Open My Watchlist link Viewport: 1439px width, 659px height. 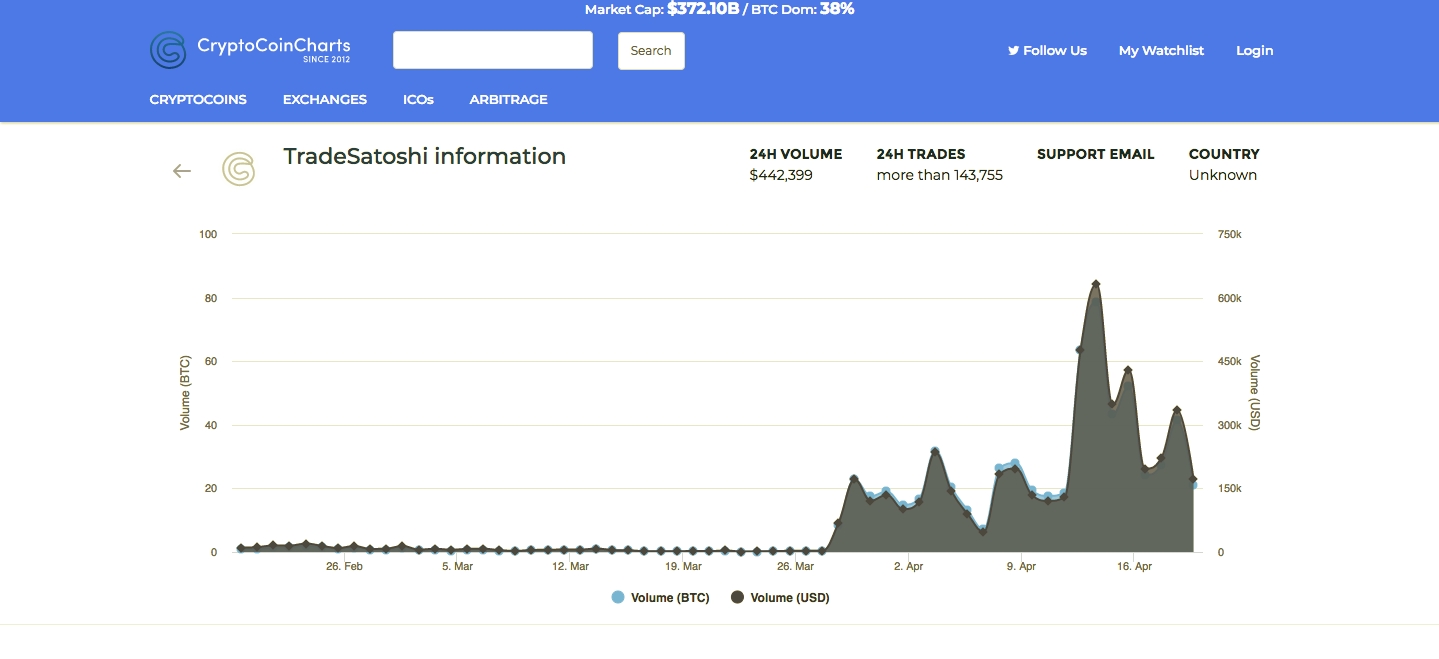(1161, 51)
